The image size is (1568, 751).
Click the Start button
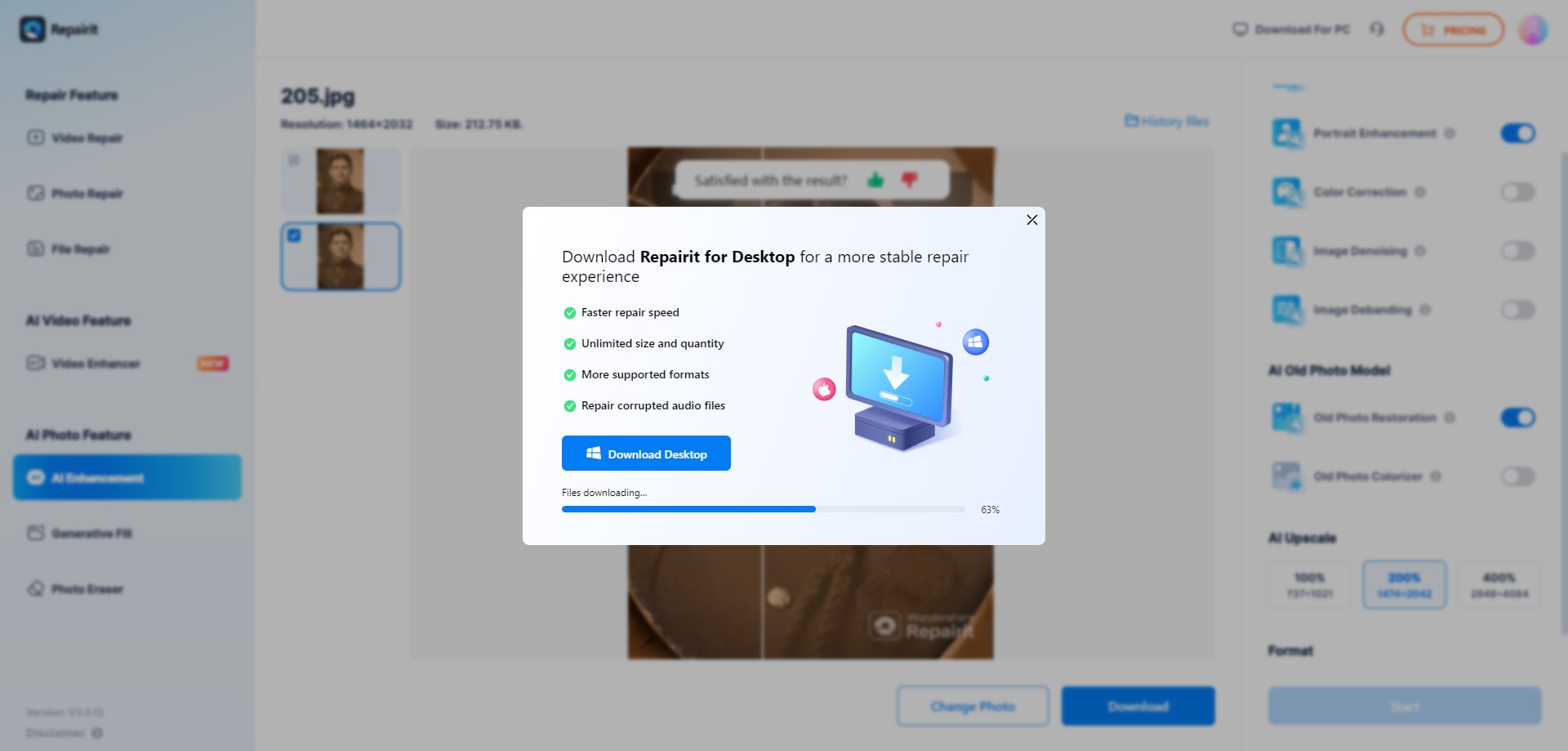click(x=1405, y=706)
